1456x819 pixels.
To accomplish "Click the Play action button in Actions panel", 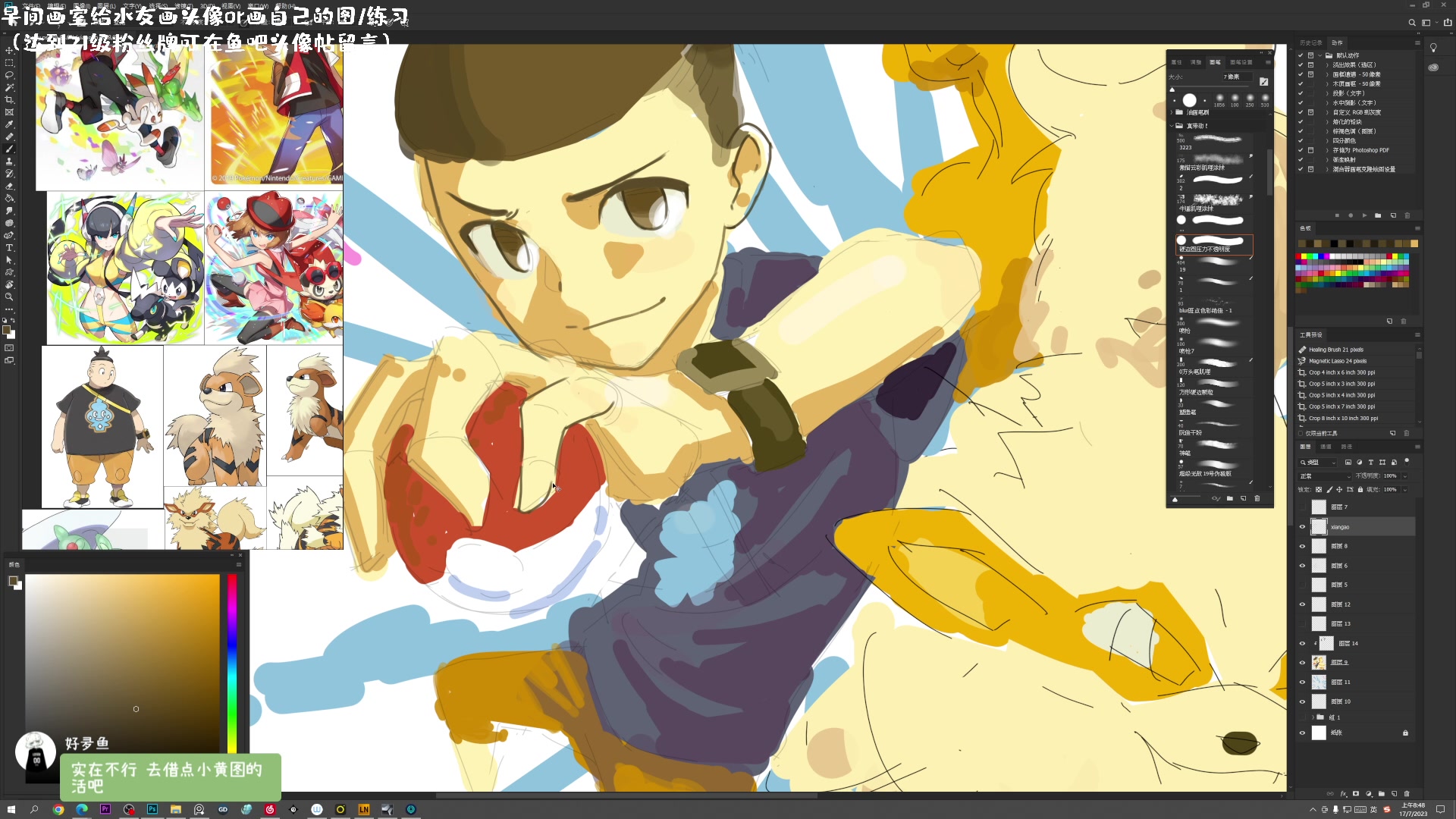I will [x=1364, y=215].
